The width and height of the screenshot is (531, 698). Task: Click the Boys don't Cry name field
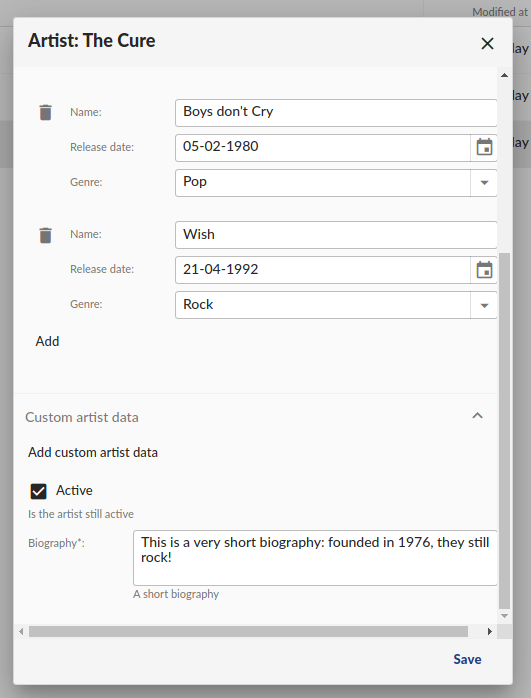[x=336, y=113]
